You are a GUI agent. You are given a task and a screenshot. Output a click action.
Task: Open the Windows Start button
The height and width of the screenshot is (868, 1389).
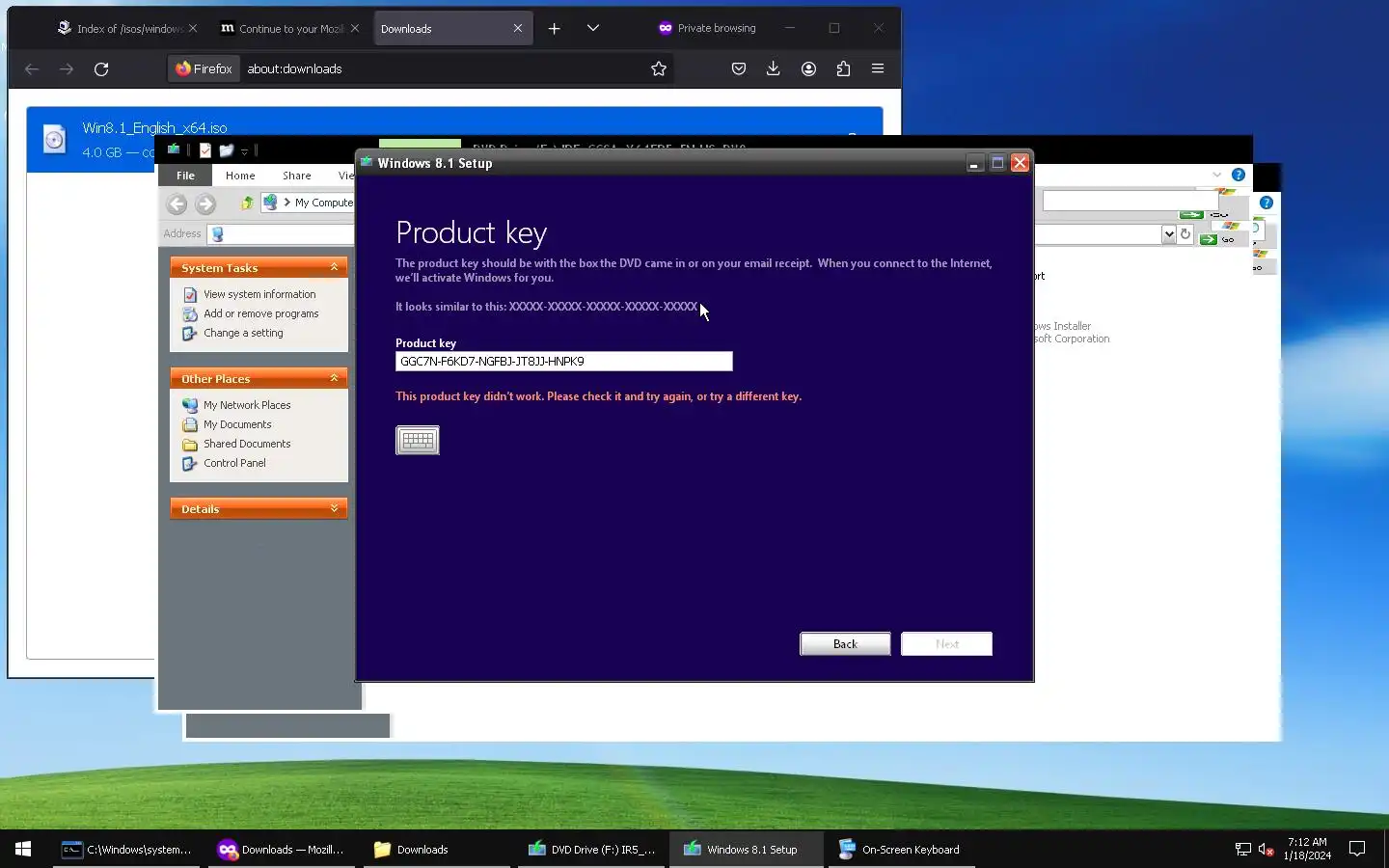pos(23,849)
